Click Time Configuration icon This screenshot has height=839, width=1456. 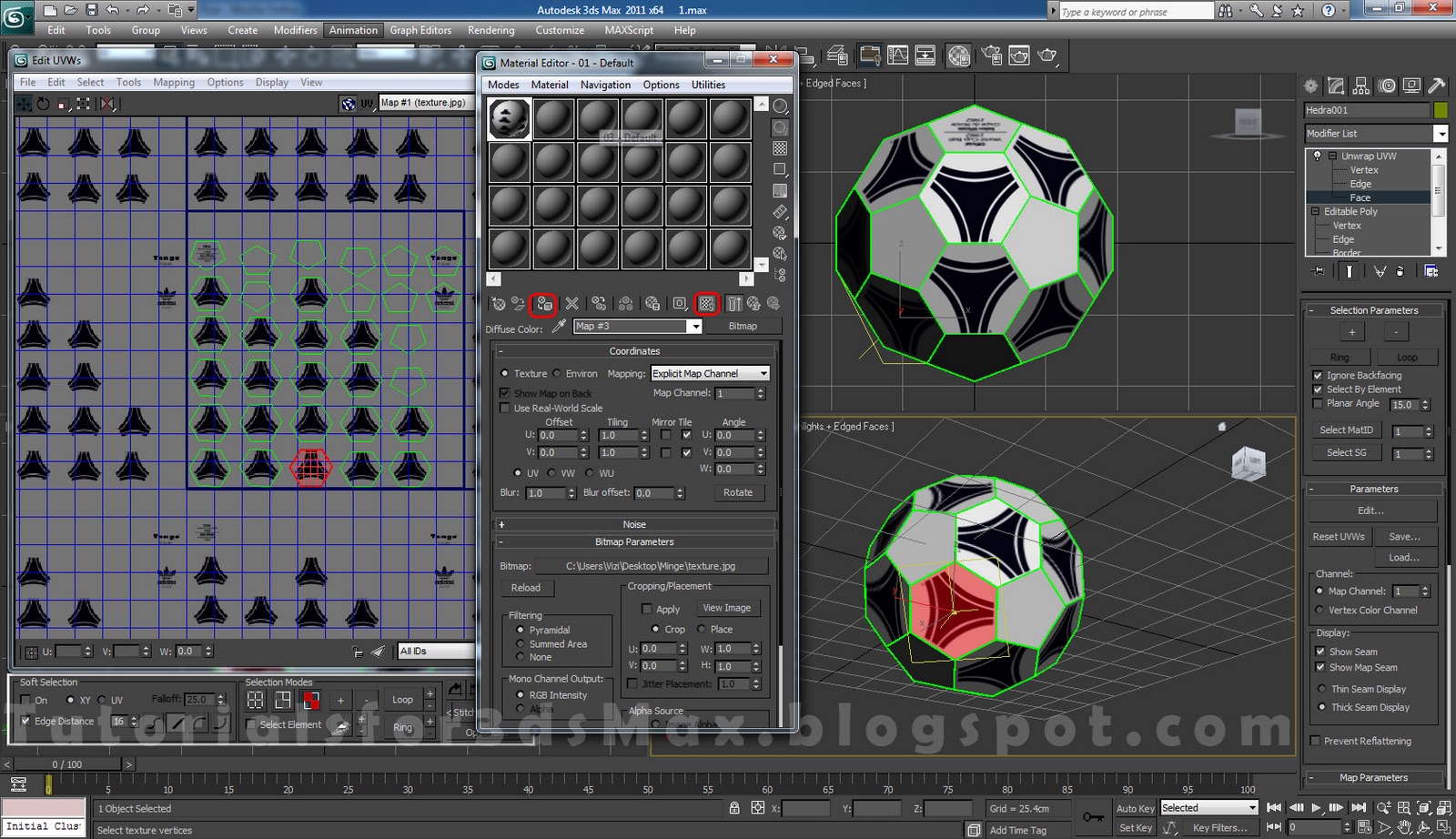click(1364, 827)
